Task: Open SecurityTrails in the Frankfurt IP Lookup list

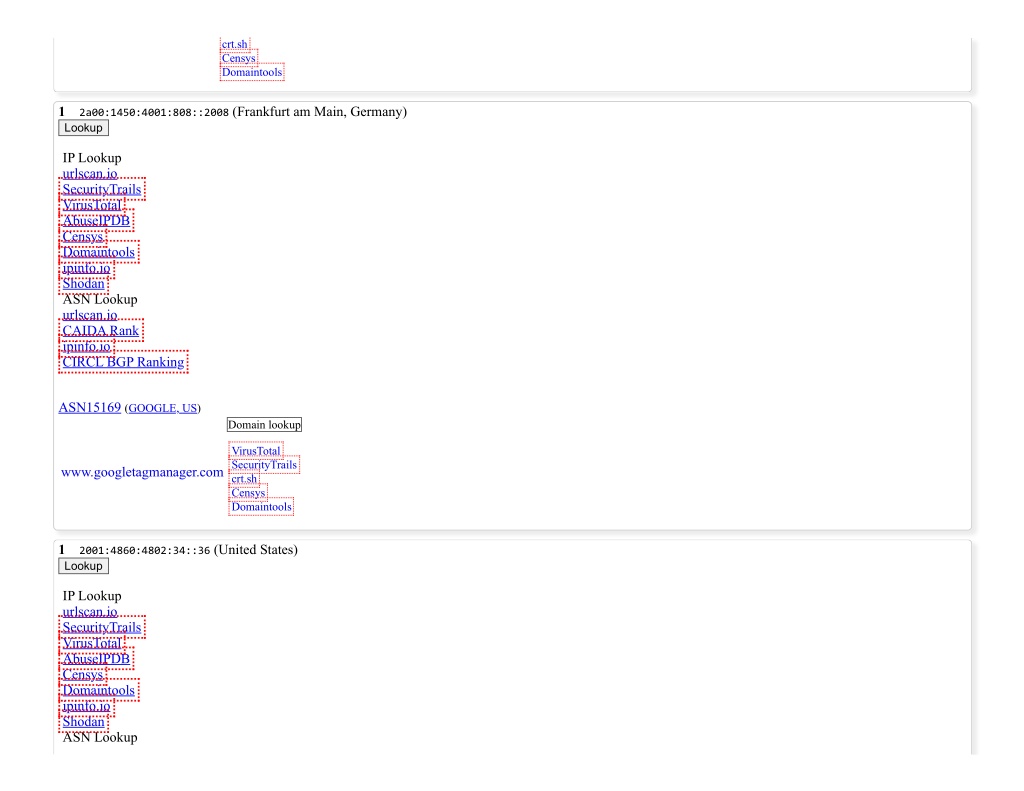Action: (102, 189)
